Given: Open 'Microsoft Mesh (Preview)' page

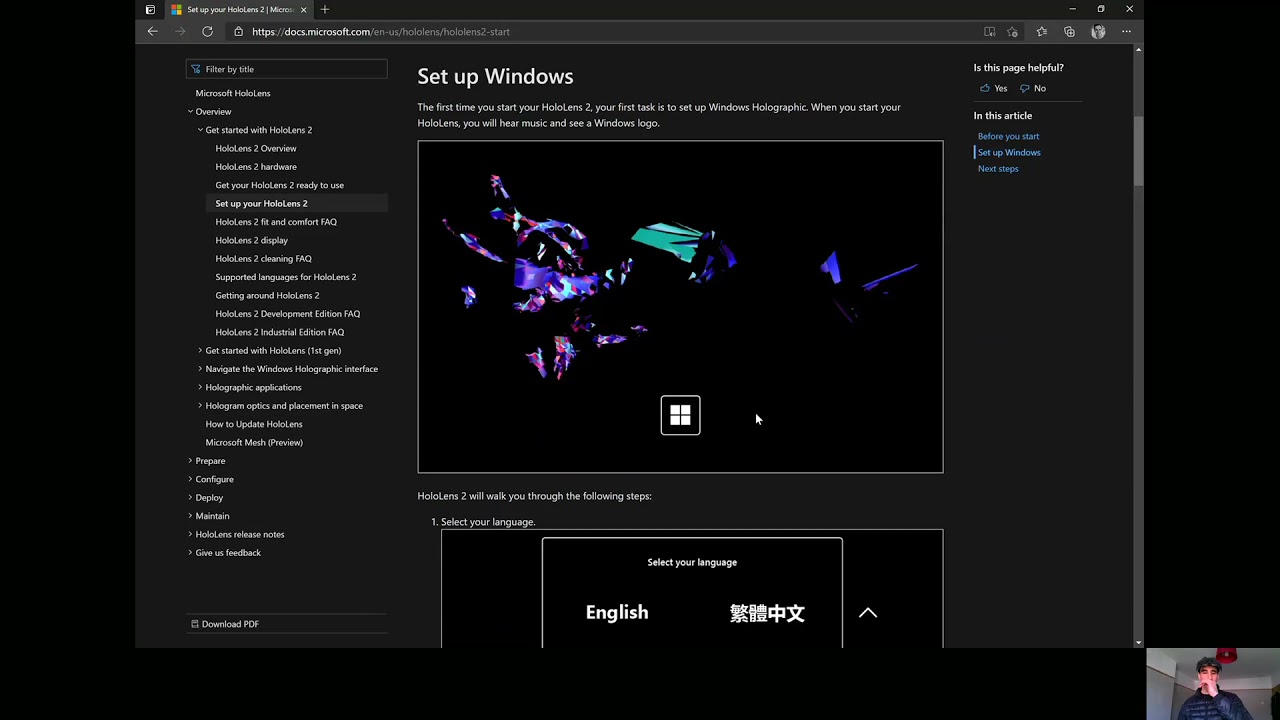Looking at the screenshot, I should pos(254,442).
